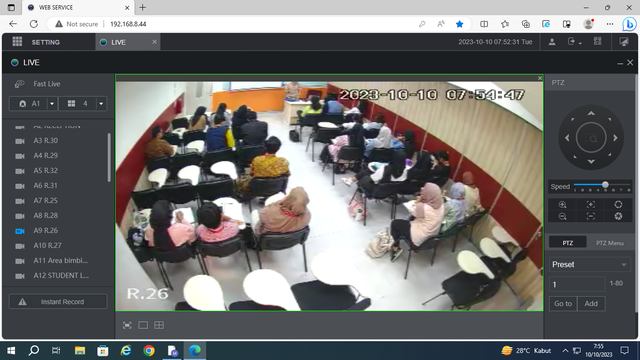Pan PTZ camera right
The height and width of the screenshot is (360, 640).
click(615, 138)
